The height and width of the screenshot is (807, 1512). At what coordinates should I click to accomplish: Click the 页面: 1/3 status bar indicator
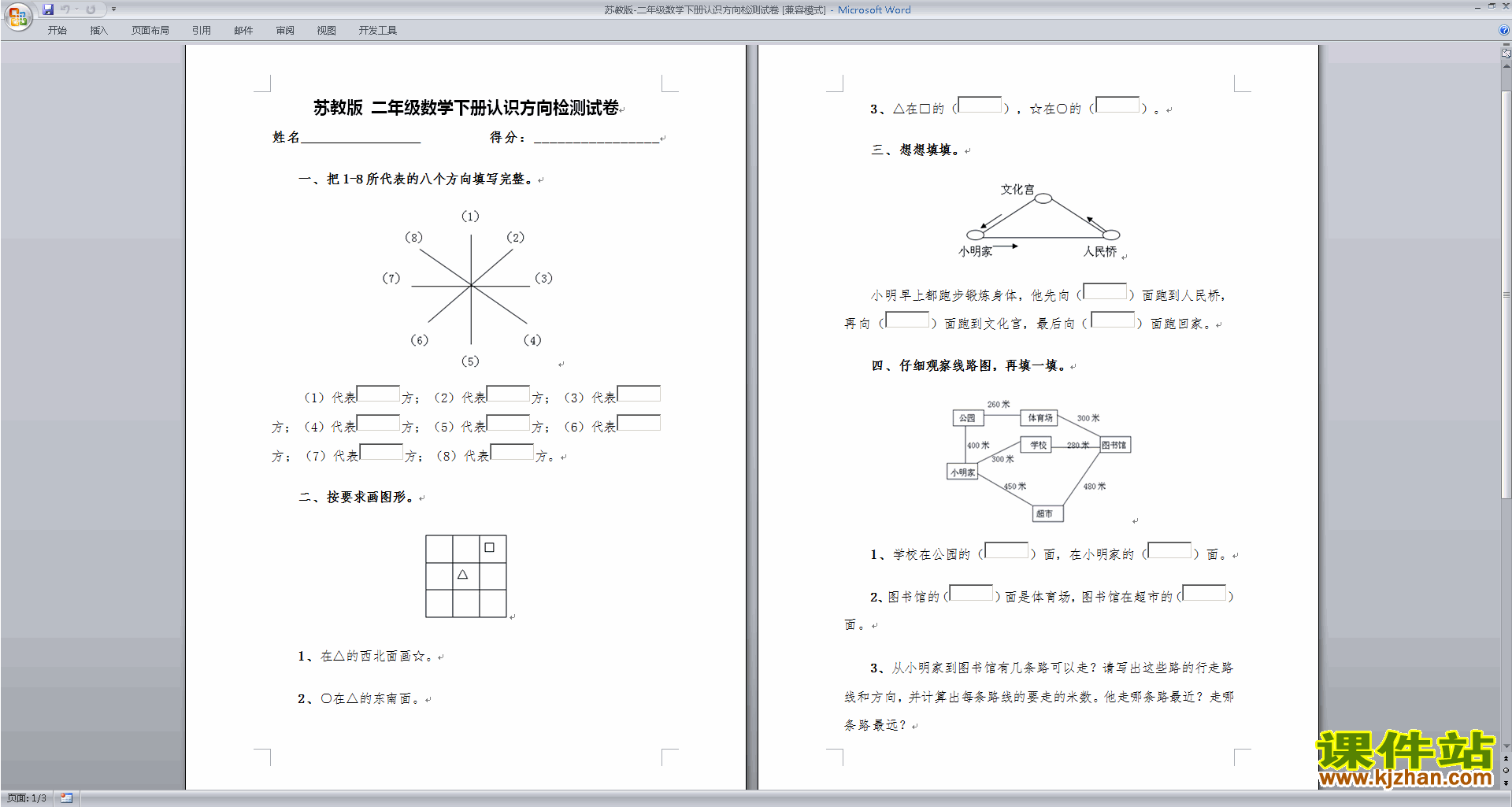click(x=27, y=798)
